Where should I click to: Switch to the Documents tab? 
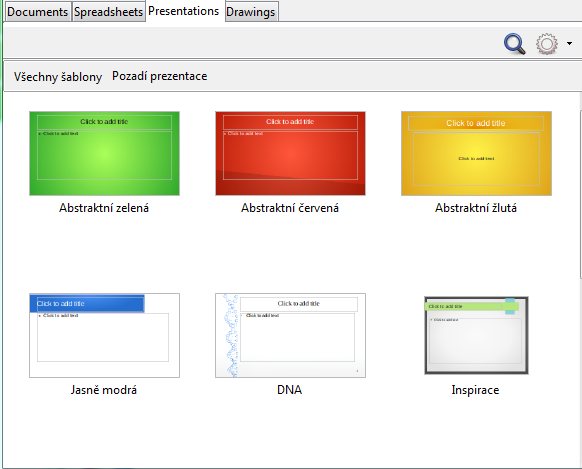pos(37,12)
